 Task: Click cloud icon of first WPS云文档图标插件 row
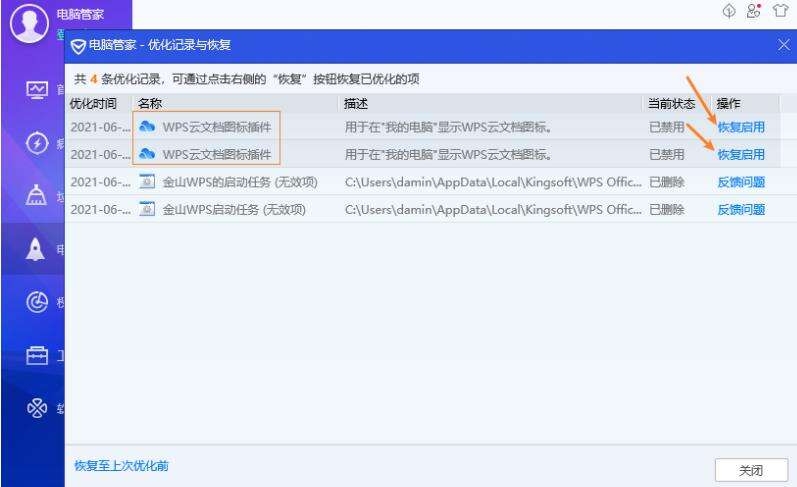(147, 126)
